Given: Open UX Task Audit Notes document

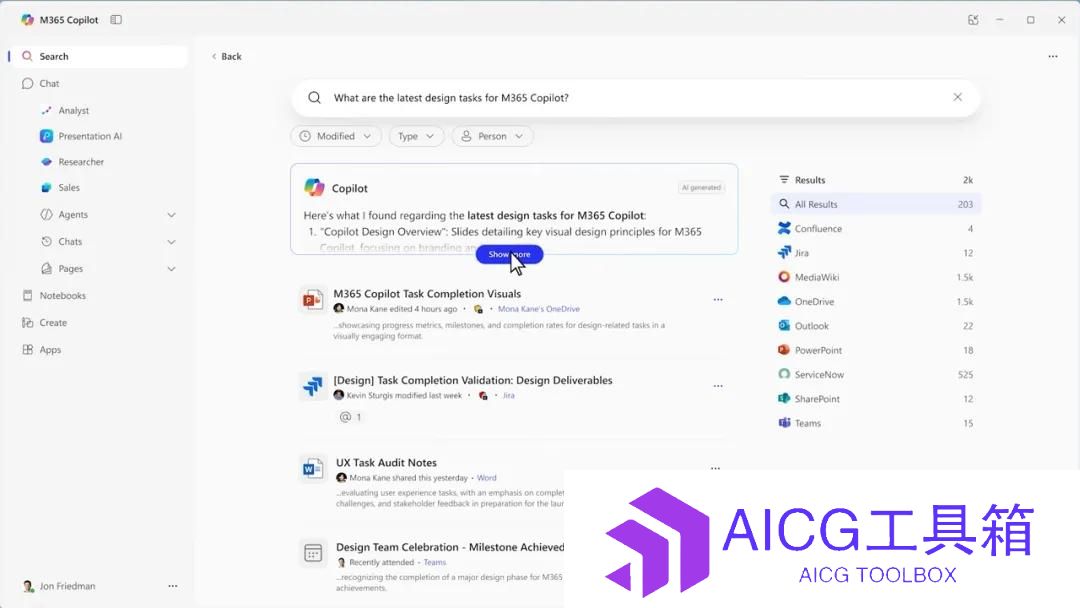Looking at the screenshot, I should (386, 463).
